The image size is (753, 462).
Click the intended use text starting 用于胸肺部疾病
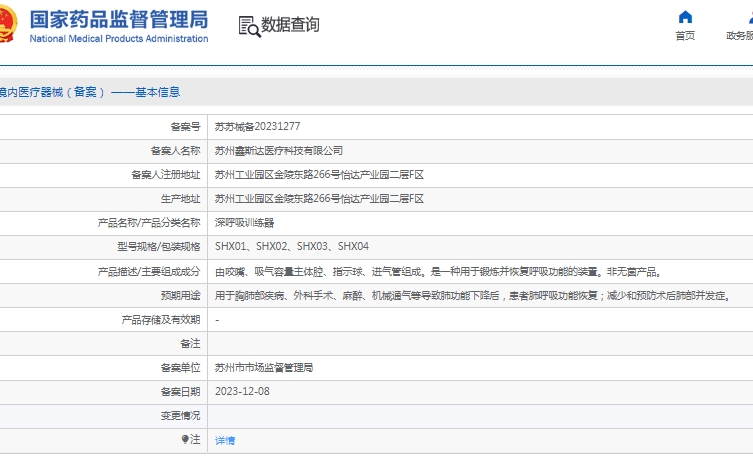[473, 296]
